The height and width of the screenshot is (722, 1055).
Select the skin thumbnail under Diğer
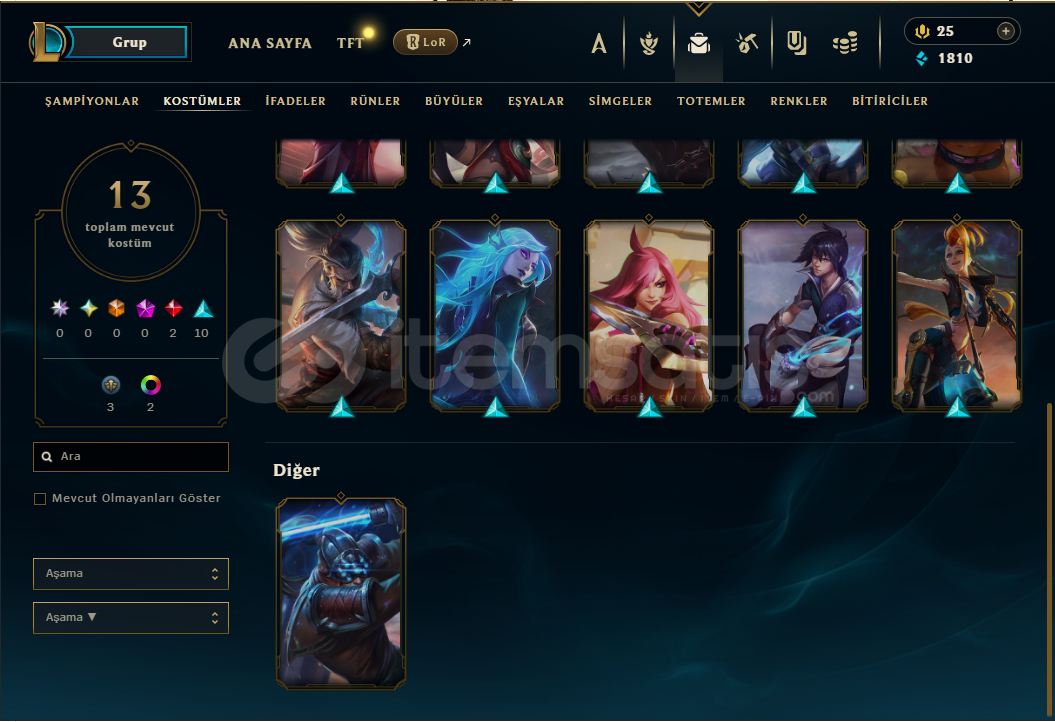click(x=341, y=593)
